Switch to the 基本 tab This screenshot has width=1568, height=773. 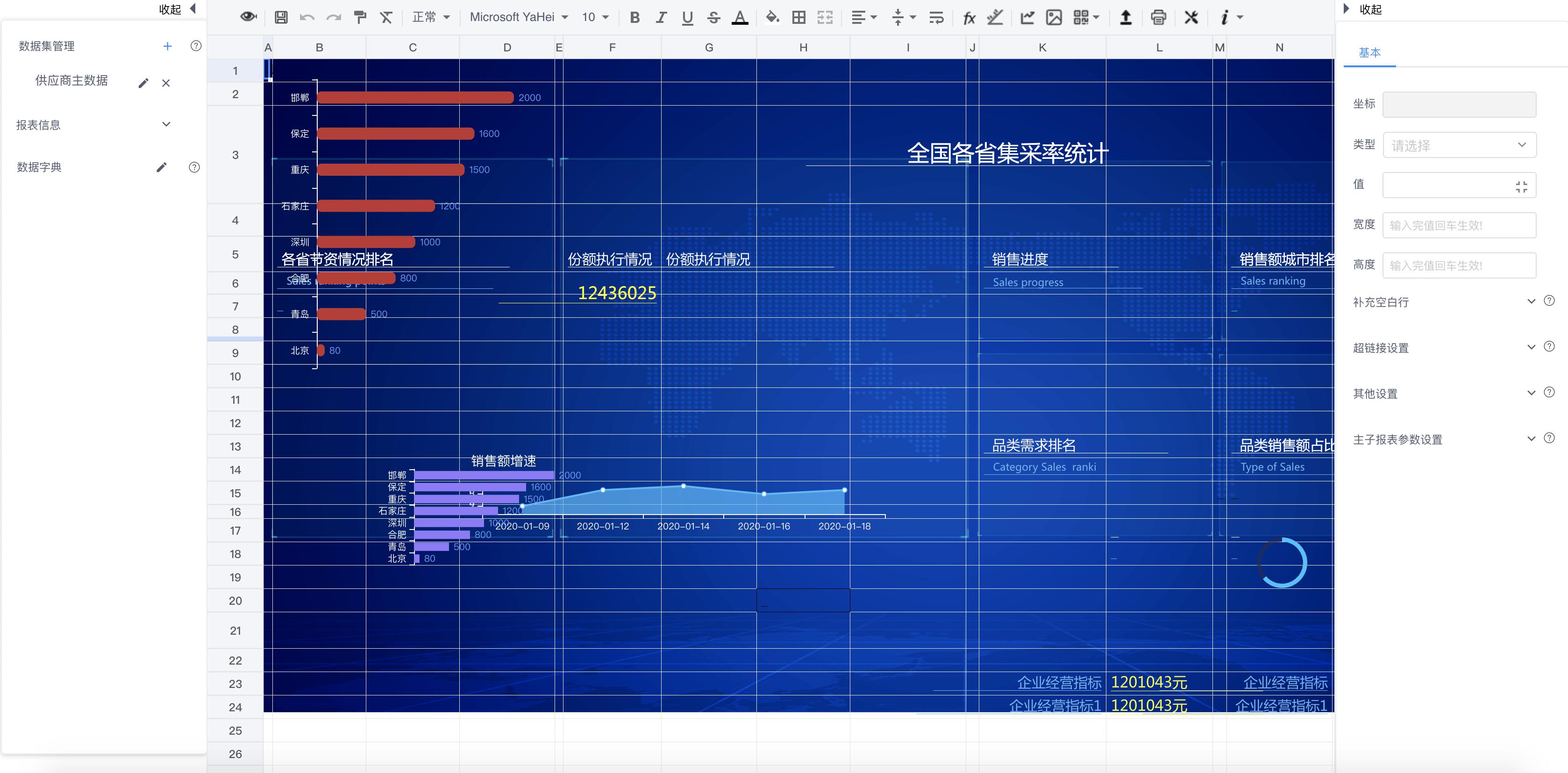[1369, 53]
